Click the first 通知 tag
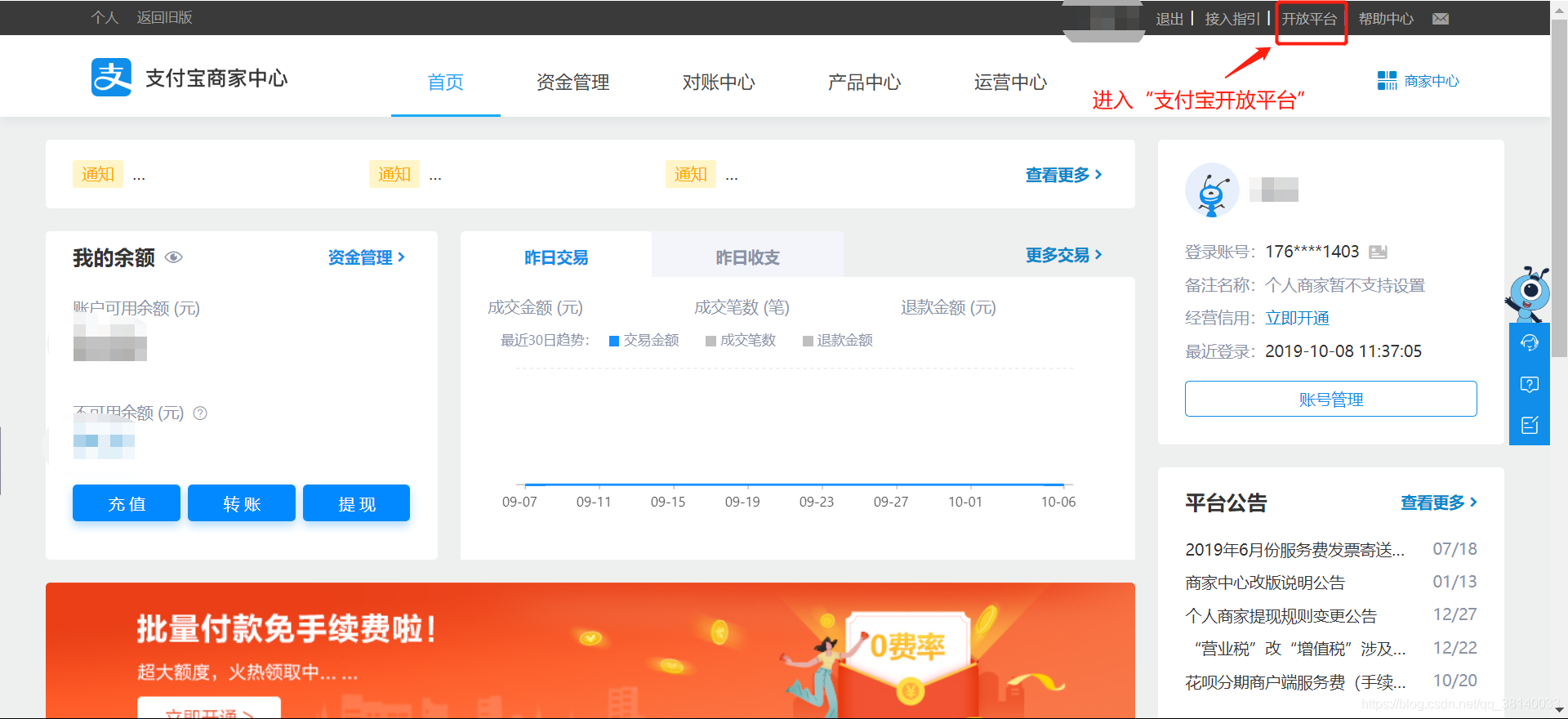Viewport: 1568px width, 719px height. tap(98, 174)
